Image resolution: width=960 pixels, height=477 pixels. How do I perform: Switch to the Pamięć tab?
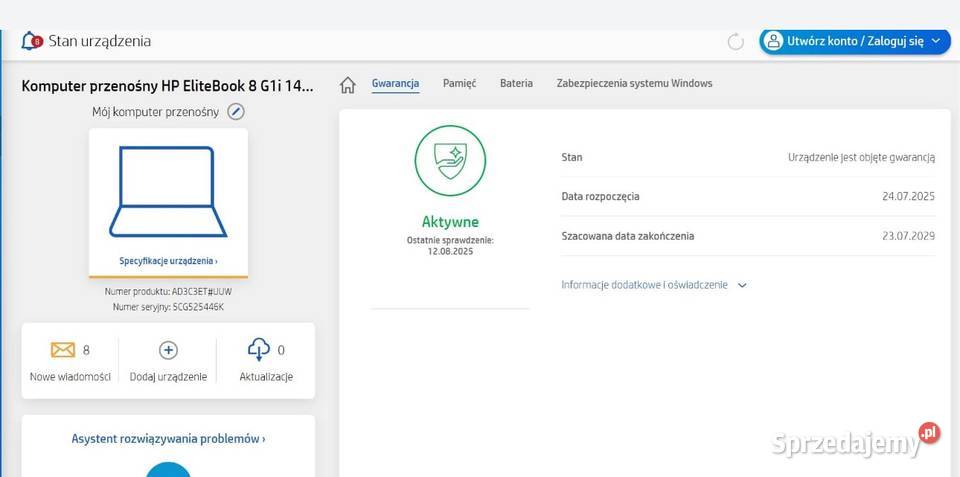coord(459,83)
